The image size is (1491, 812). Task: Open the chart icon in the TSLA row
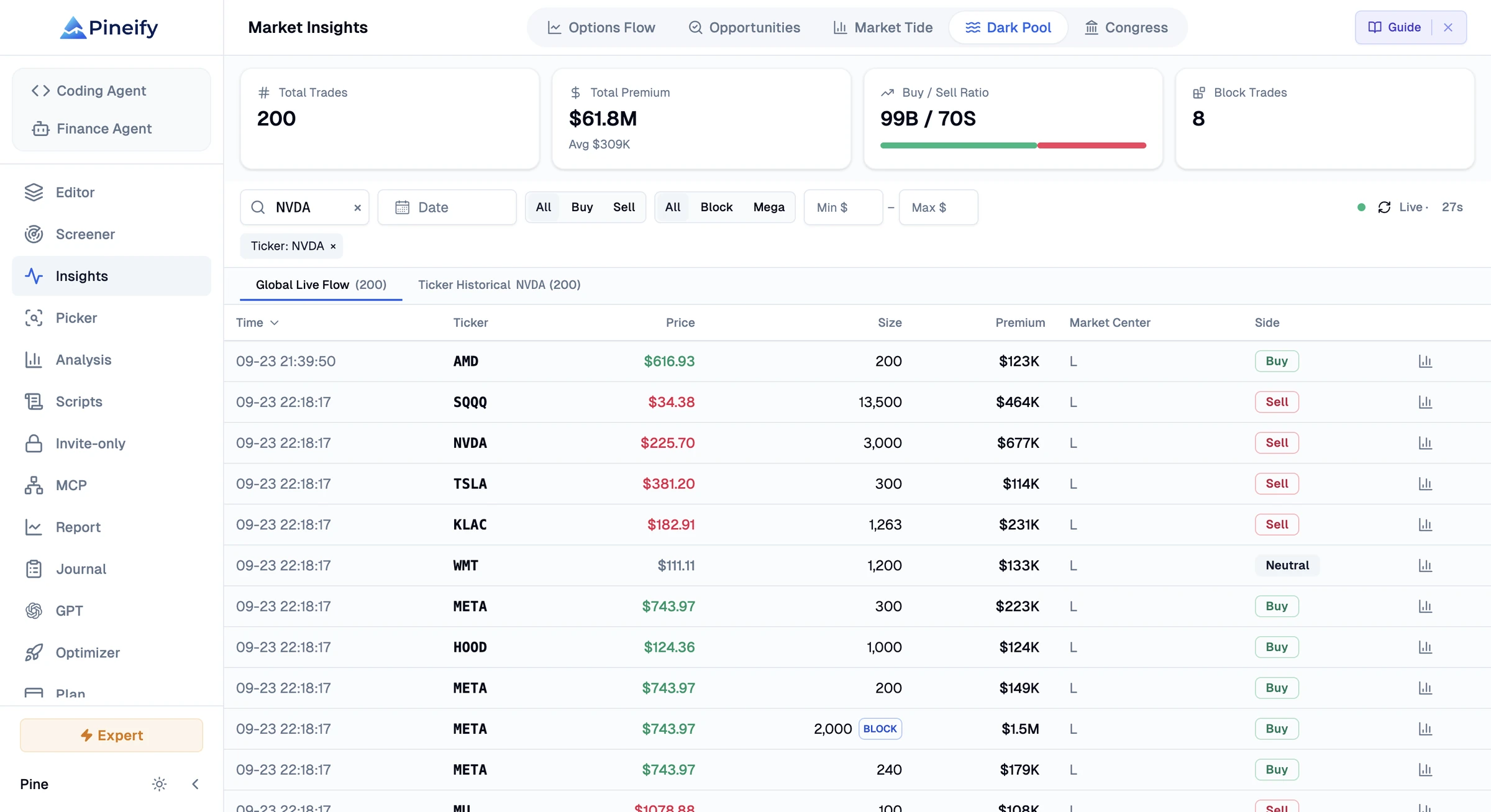[x=1425, y=483]
